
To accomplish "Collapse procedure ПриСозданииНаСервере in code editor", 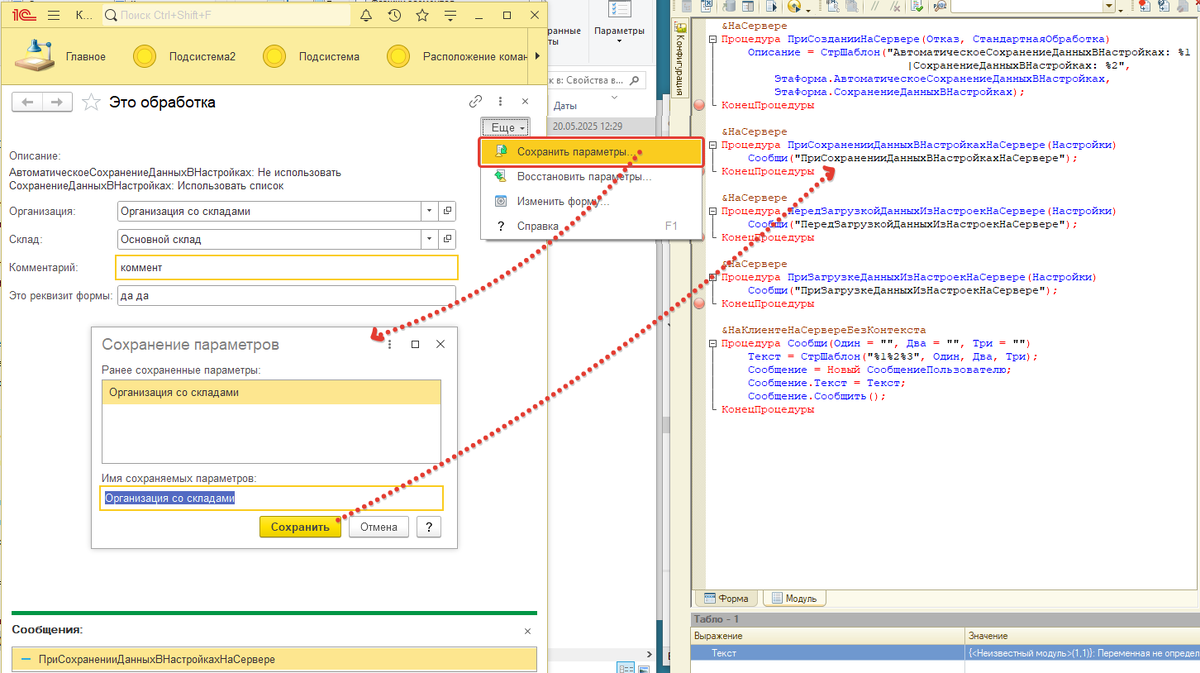I will coord(712,39).
